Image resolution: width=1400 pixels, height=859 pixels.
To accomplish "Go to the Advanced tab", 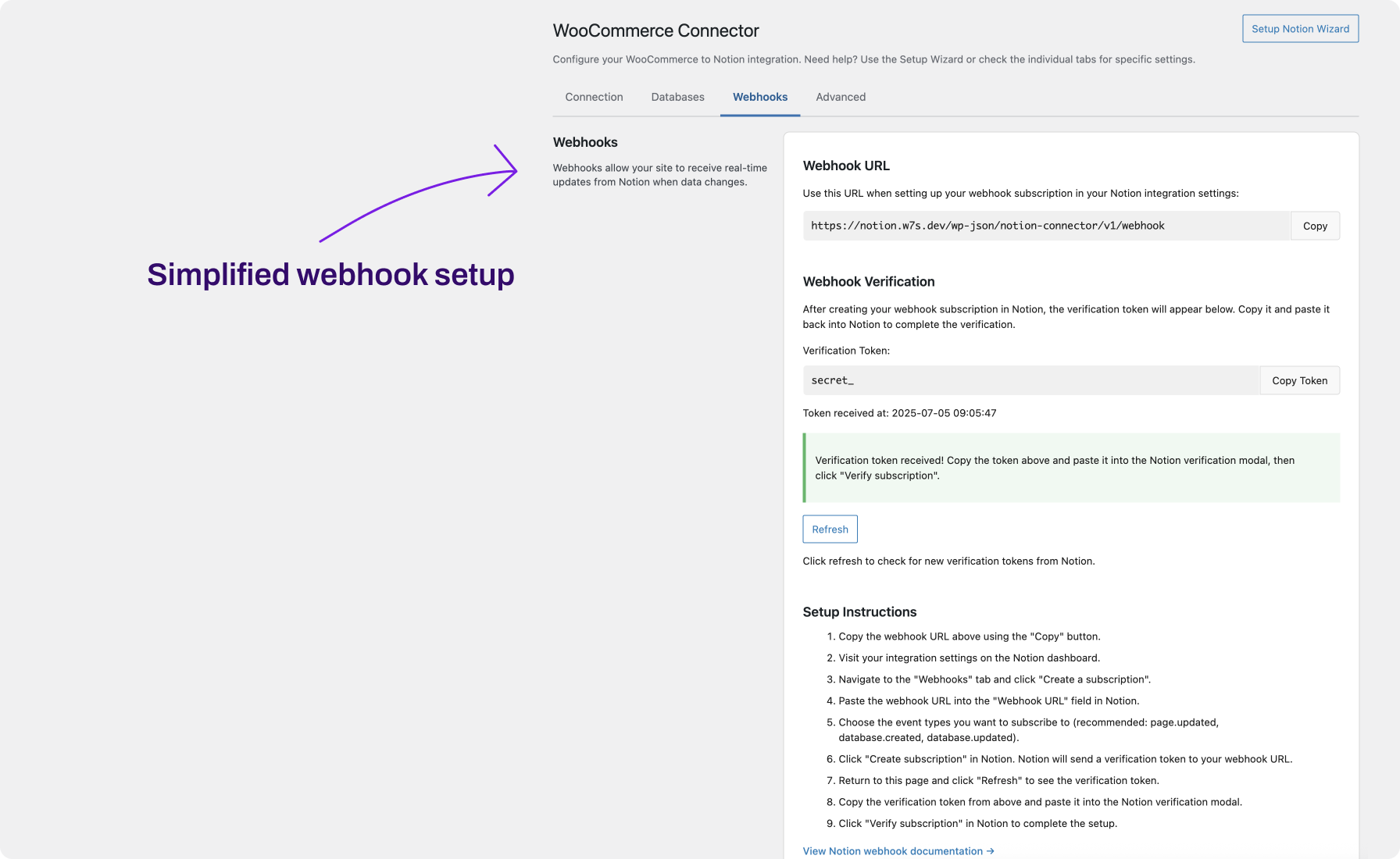I will coord(841,97).
